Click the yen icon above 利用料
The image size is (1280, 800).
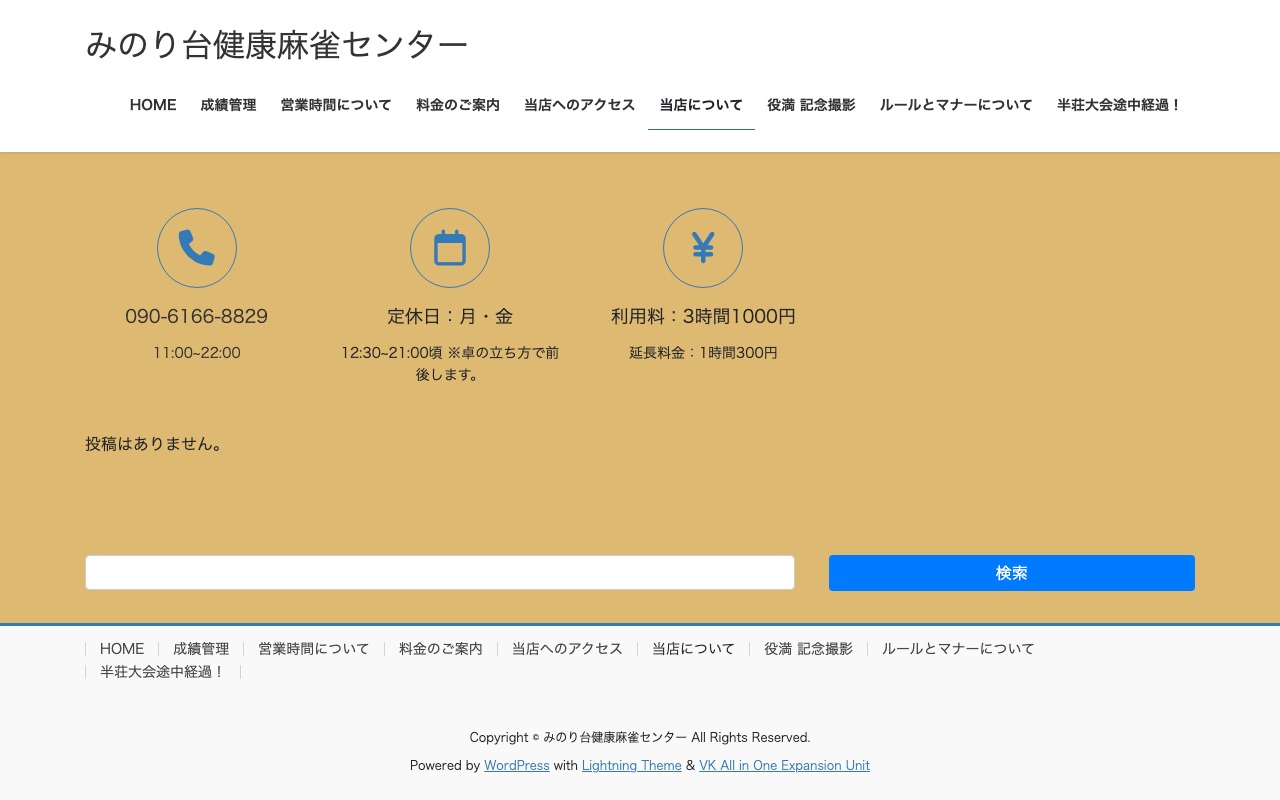pos(703,247)
